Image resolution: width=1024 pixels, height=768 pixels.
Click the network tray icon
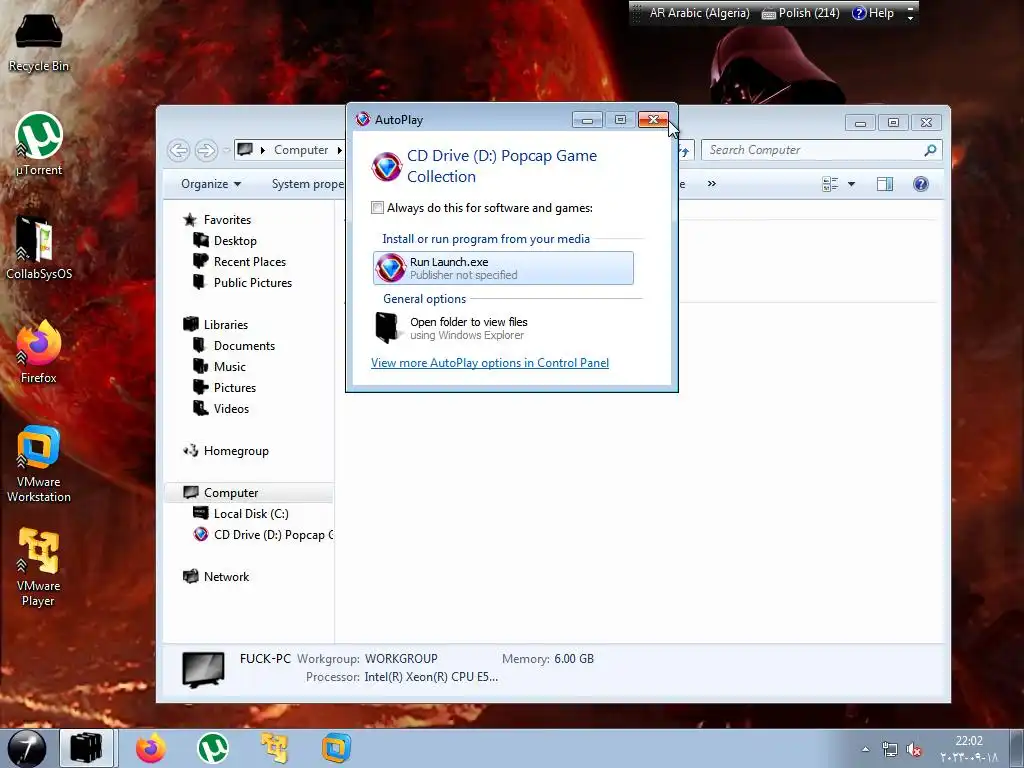click(x=889, y=750)
